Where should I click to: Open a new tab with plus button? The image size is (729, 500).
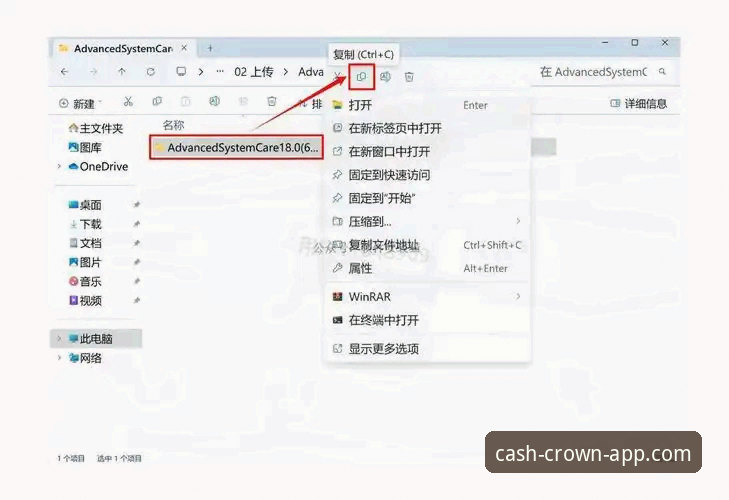[x=210, y=48]
